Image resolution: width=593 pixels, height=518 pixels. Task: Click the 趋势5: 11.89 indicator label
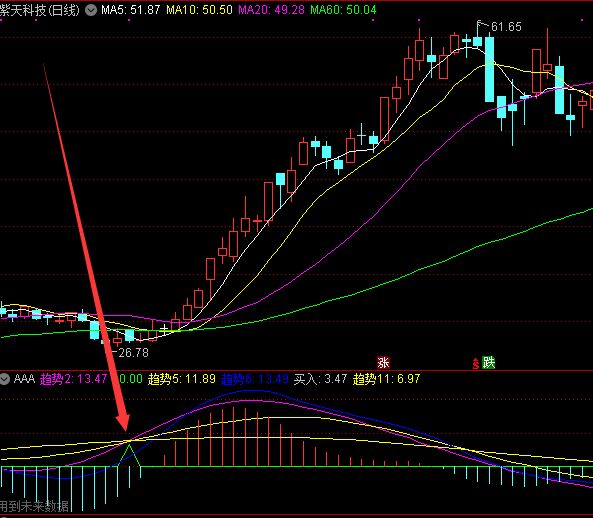[182, 379]
